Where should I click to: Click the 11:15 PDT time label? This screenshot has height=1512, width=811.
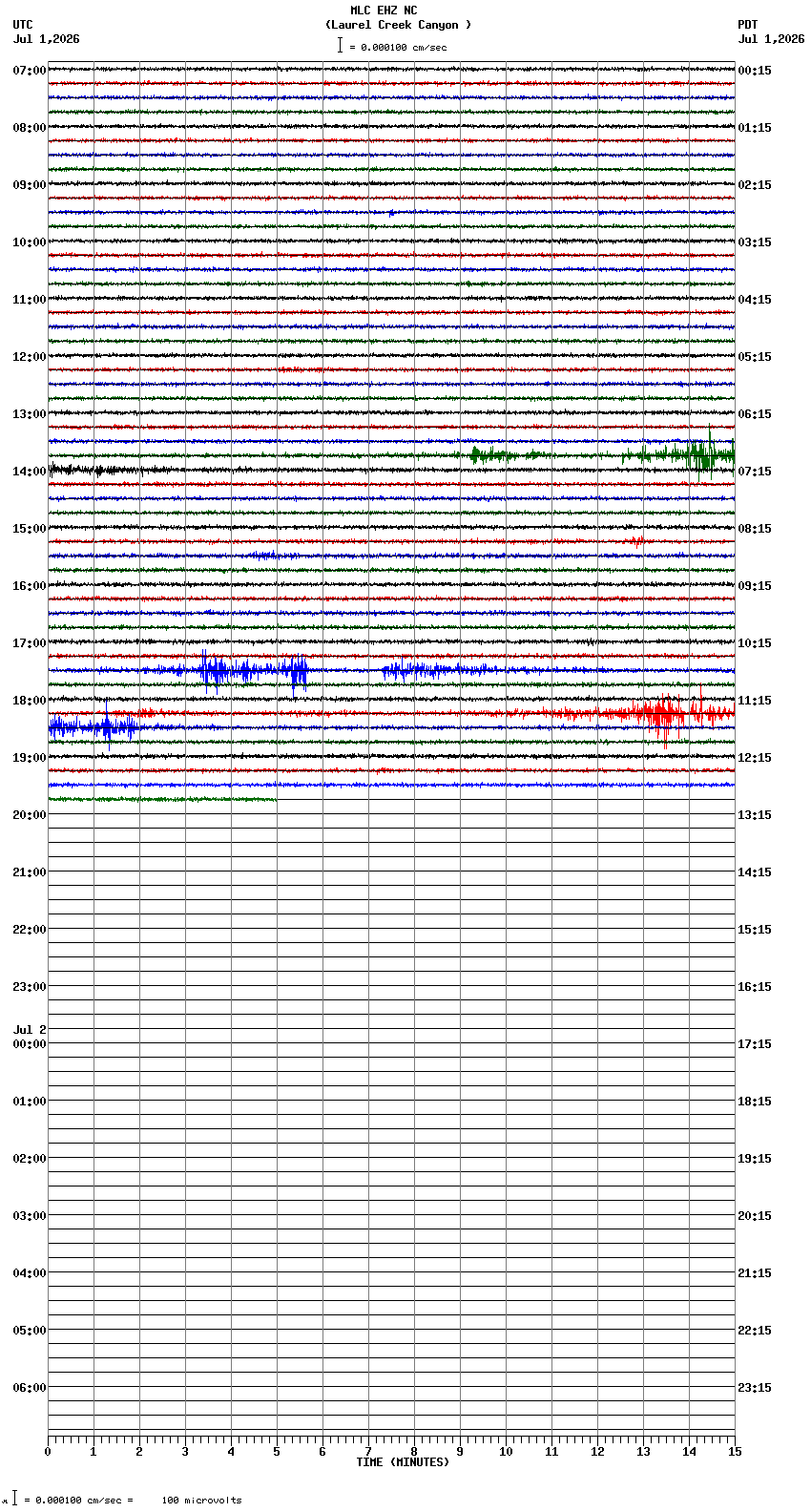point(755,701)
